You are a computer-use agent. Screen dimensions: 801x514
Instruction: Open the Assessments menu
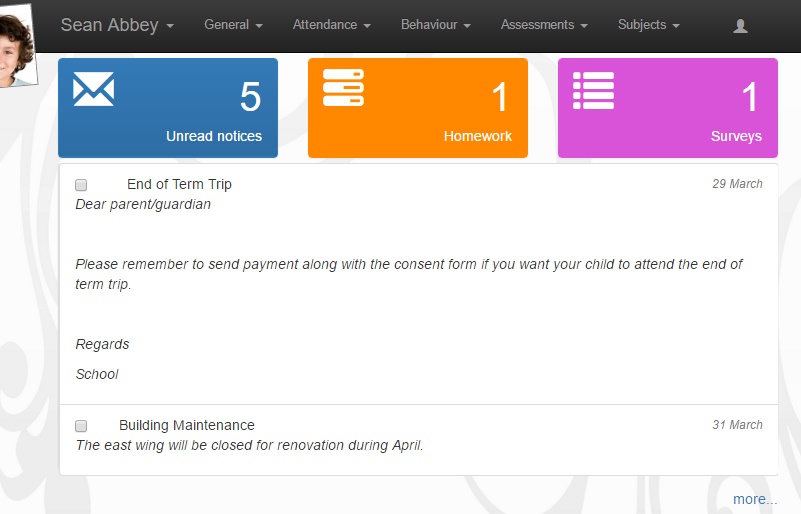pyautogui.click(x=544, y=25)
